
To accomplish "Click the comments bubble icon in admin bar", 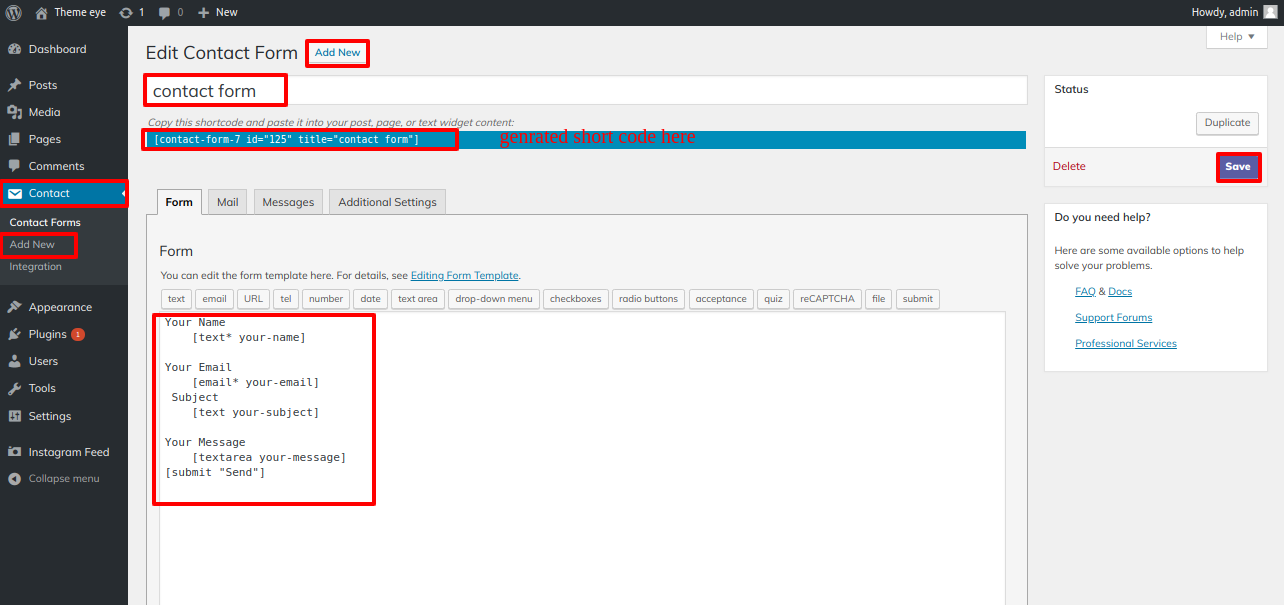I will (166, 12).
